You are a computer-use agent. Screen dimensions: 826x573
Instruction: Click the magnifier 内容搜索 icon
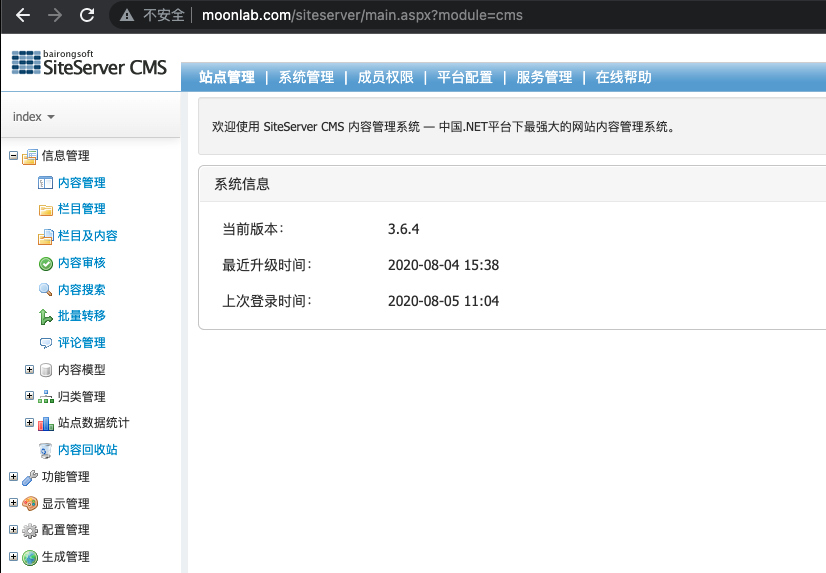point(46,290)
